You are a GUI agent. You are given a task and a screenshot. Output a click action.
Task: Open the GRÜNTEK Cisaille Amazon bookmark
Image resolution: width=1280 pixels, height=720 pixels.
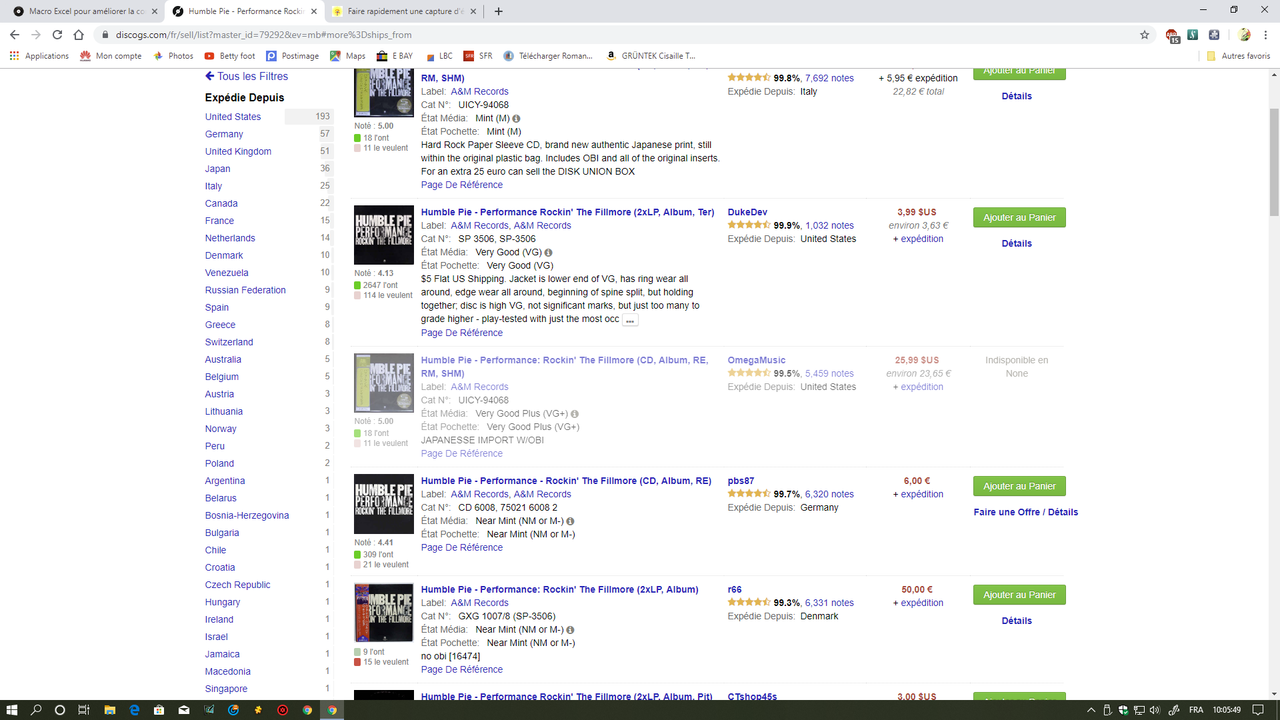[651, 56]
